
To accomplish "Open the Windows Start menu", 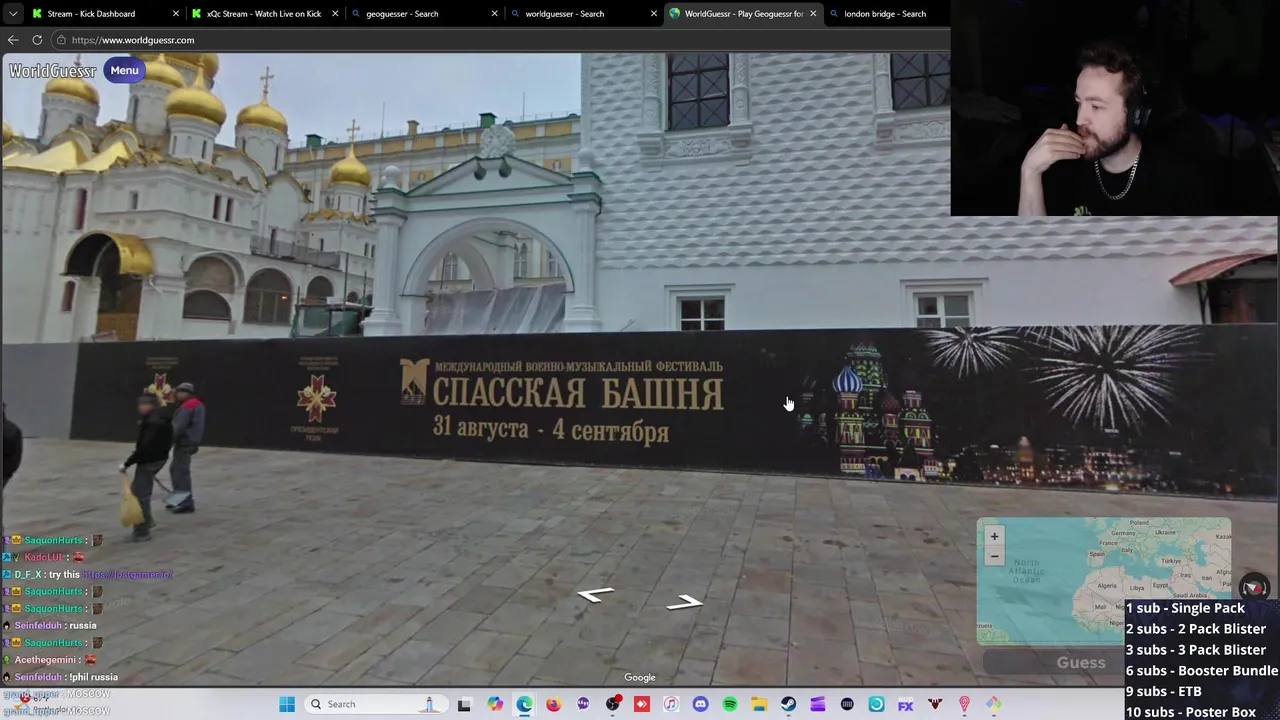I will click(x=287, y=704).
